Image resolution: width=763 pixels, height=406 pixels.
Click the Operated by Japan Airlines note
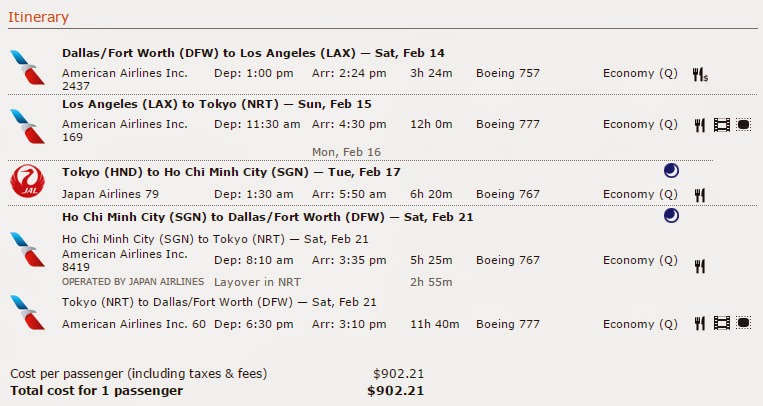coord(133,282)
